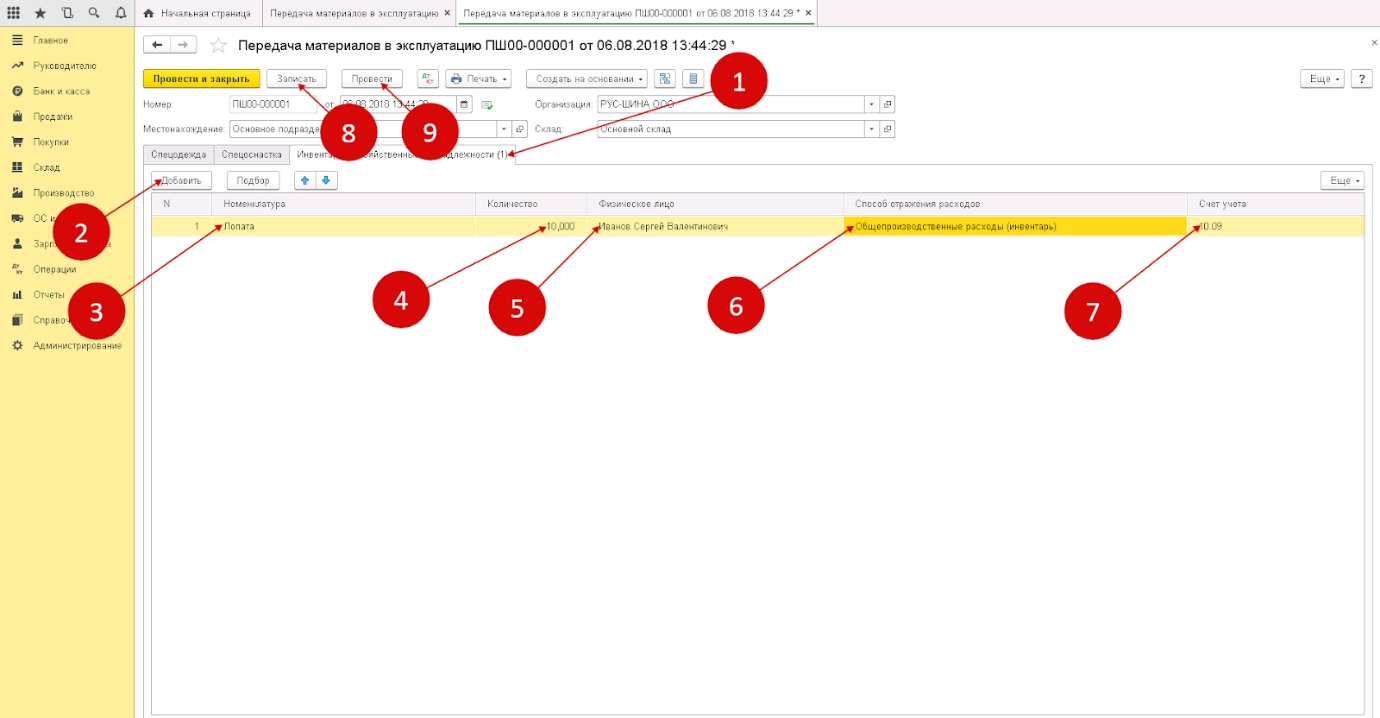The width and height of the screenshot is (1380, 718).
Task: Switch to Передача материалов в эксплуатацию list tab
Action: (x=354, y=13)
